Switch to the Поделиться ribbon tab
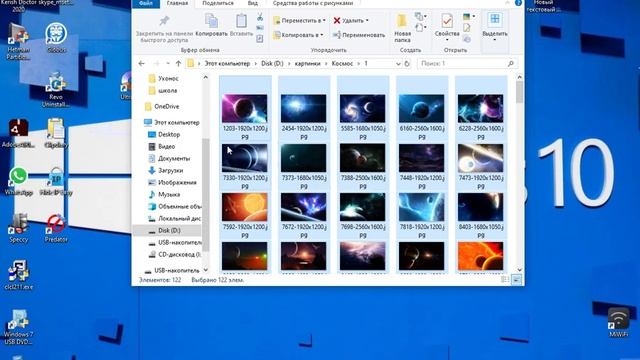The image size is (640, 360). tap(218, 3)
